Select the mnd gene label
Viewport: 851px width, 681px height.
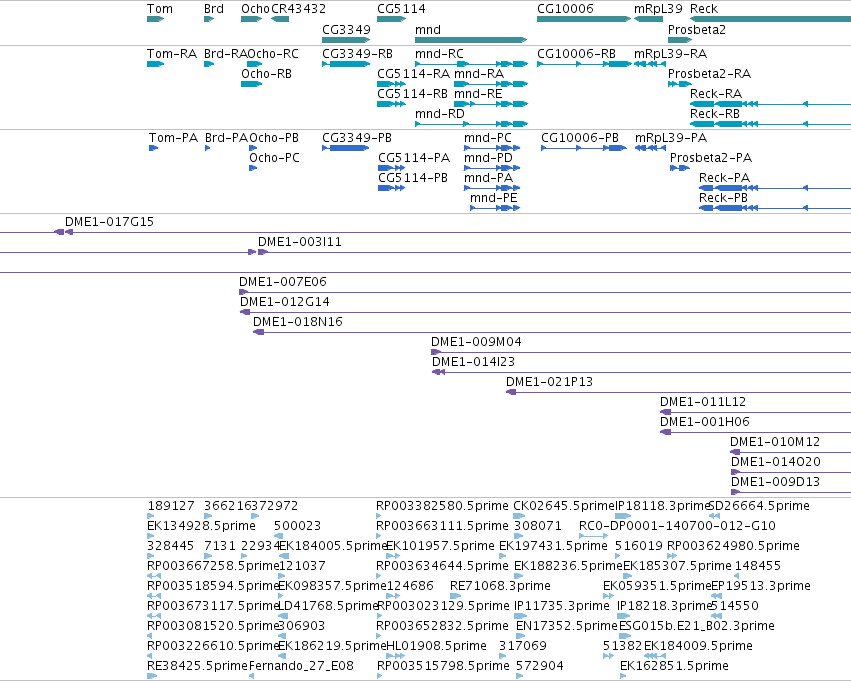coord(428,30)
